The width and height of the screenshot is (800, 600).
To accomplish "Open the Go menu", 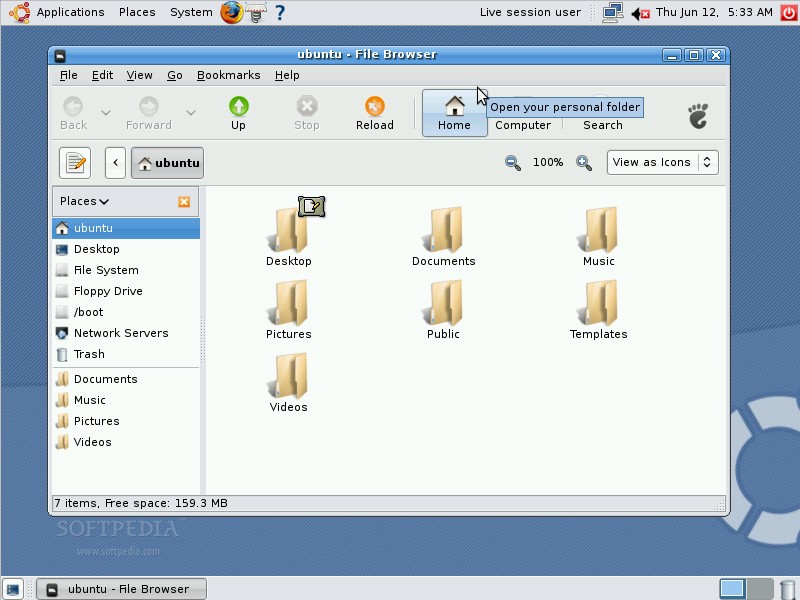I will (x=175, y=75).
